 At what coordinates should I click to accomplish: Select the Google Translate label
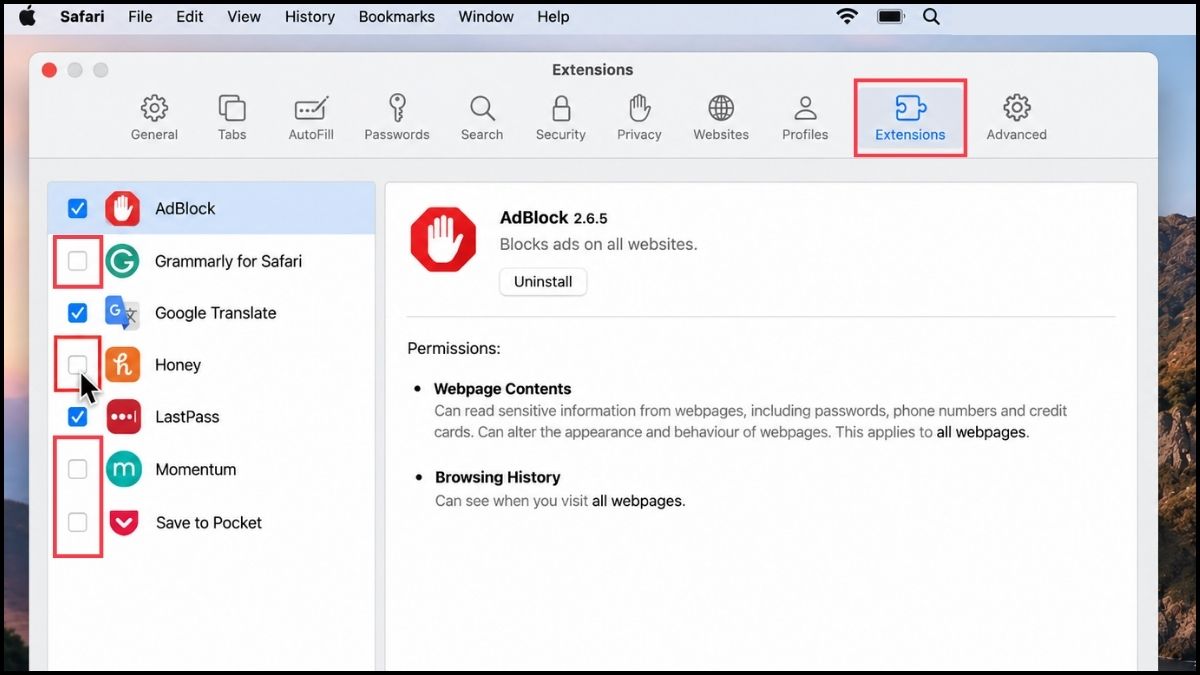coord(215,313)
